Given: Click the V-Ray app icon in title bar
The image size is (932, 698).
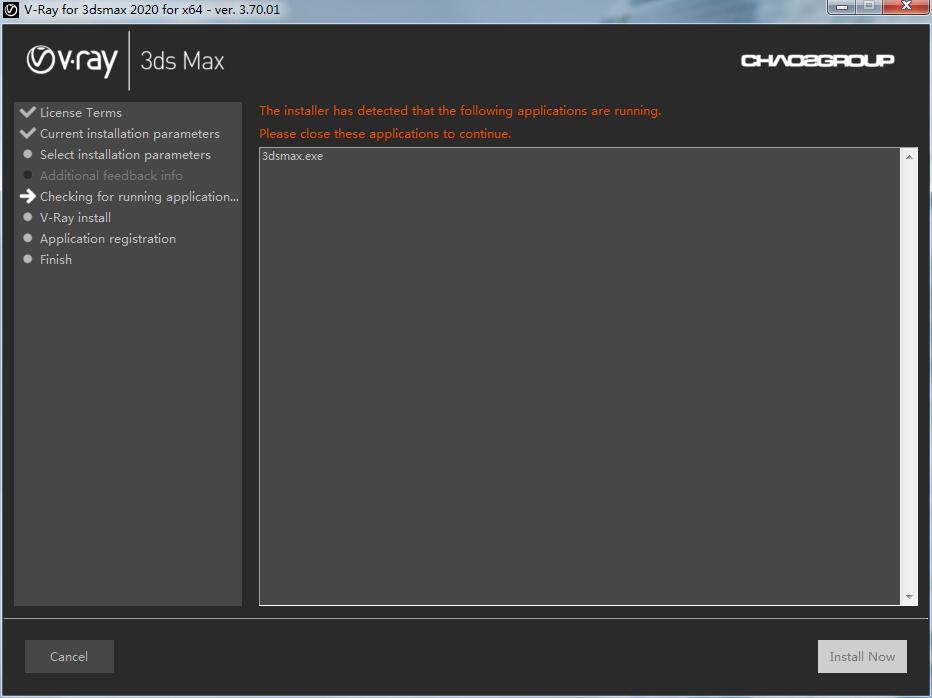Looking at the screenshot, I should click(x=12, y=10).
